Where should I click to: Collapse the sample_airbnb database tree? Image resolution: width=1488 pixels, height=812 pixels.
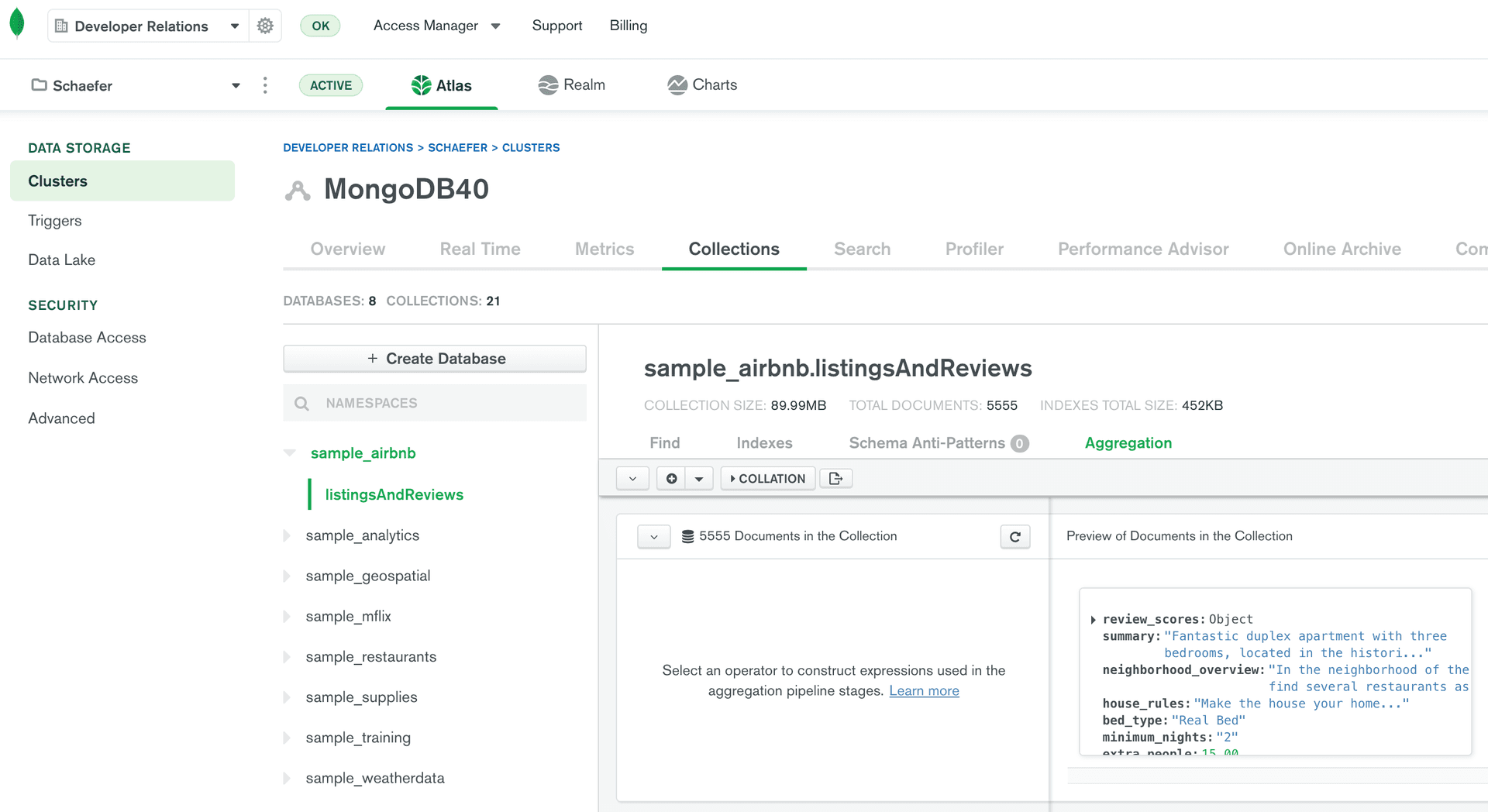pos(289,453)
